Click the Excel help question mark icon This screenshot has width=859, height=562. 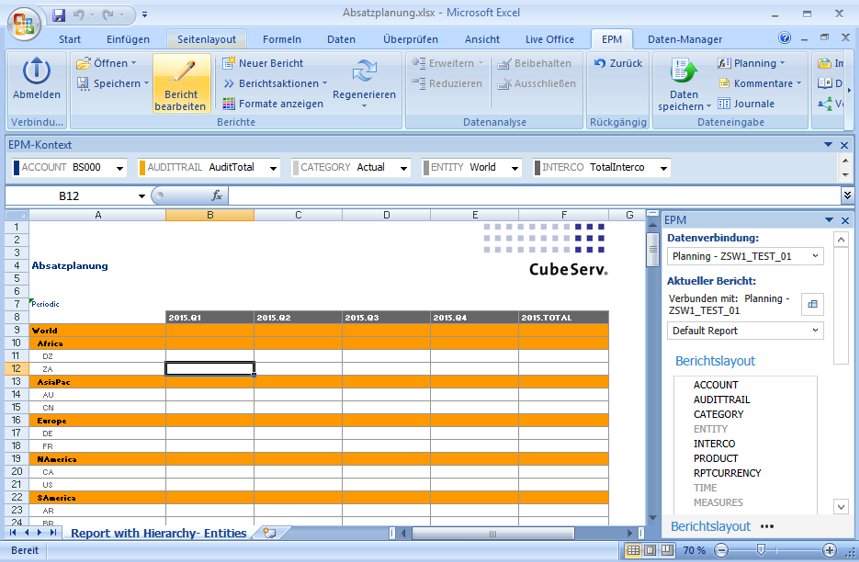[784, 38]
